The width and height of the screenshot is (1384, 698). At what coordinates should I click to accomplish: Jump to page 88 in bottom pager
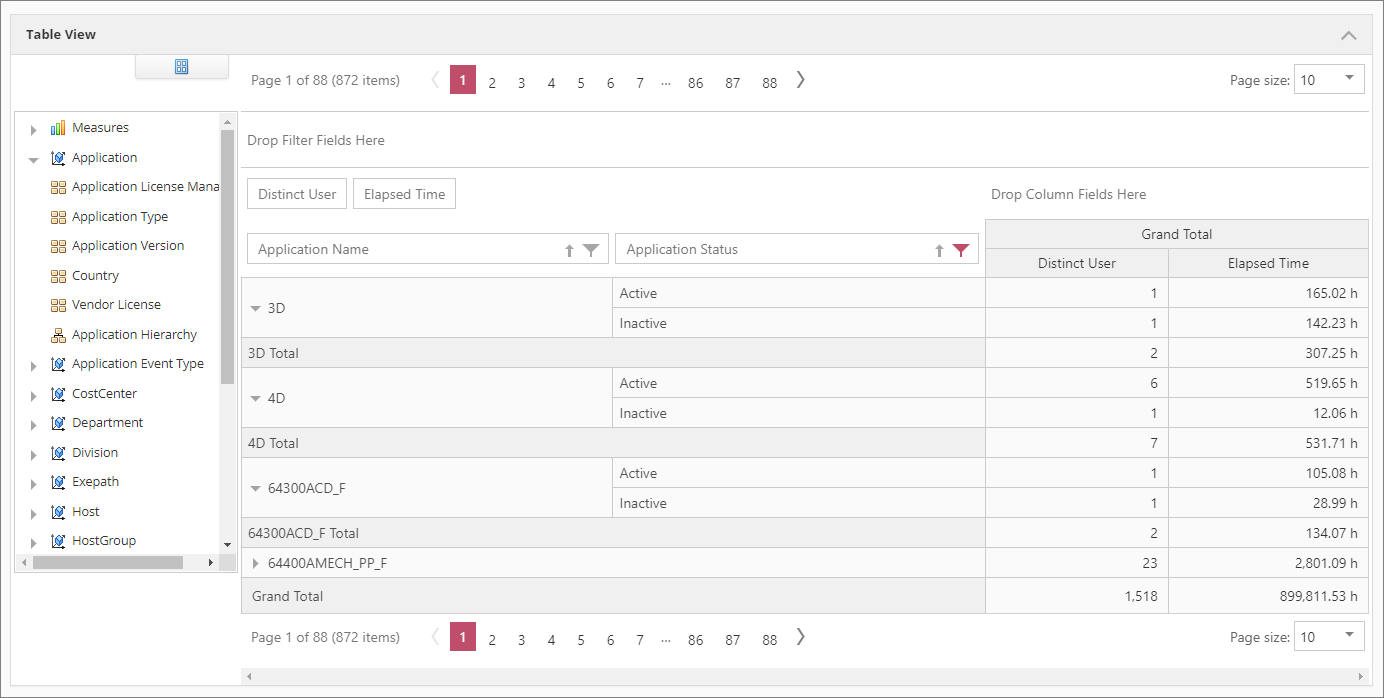(769, 639)
